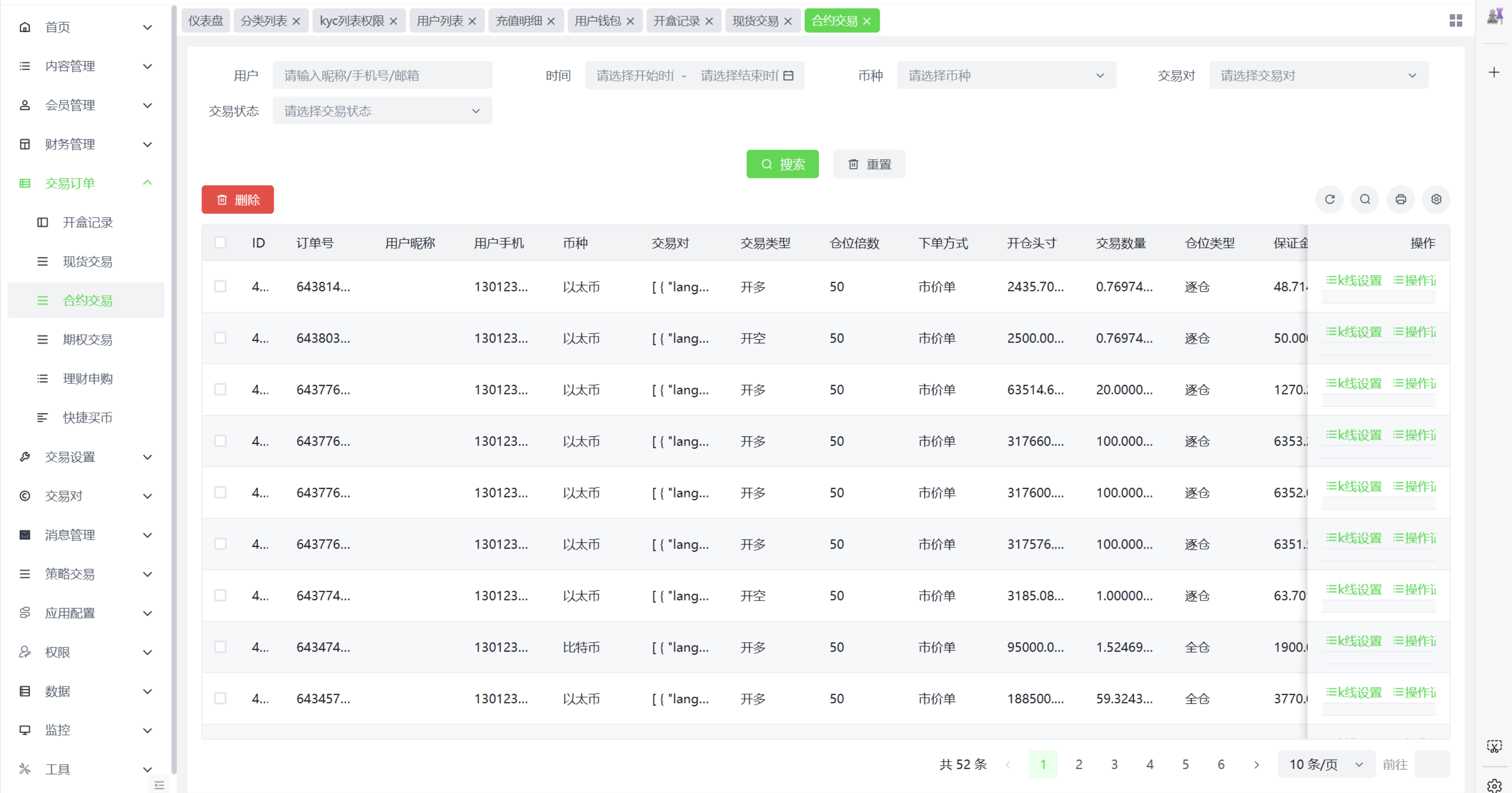Open column settings via gear icon above table
Viewport: 1512px width, 793px height.
click(x=1436, y=199)
